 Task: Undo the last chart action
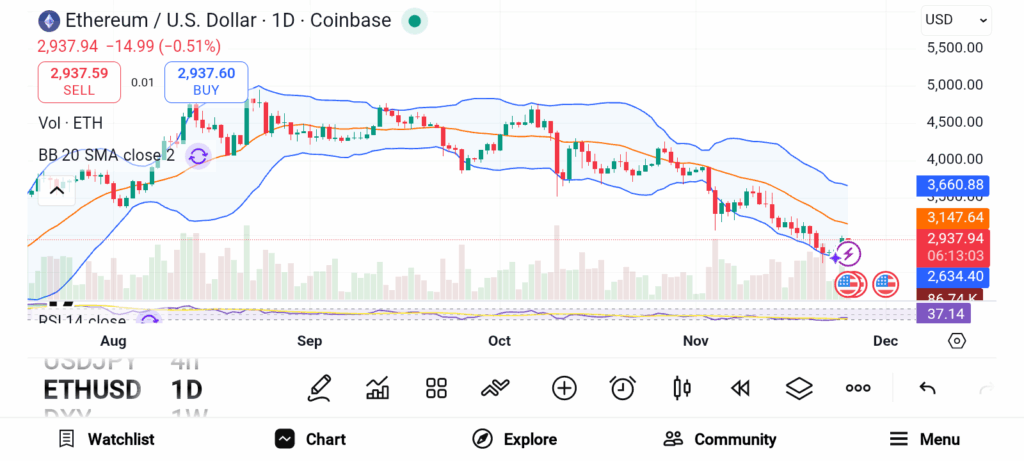[x=927, y=388]
